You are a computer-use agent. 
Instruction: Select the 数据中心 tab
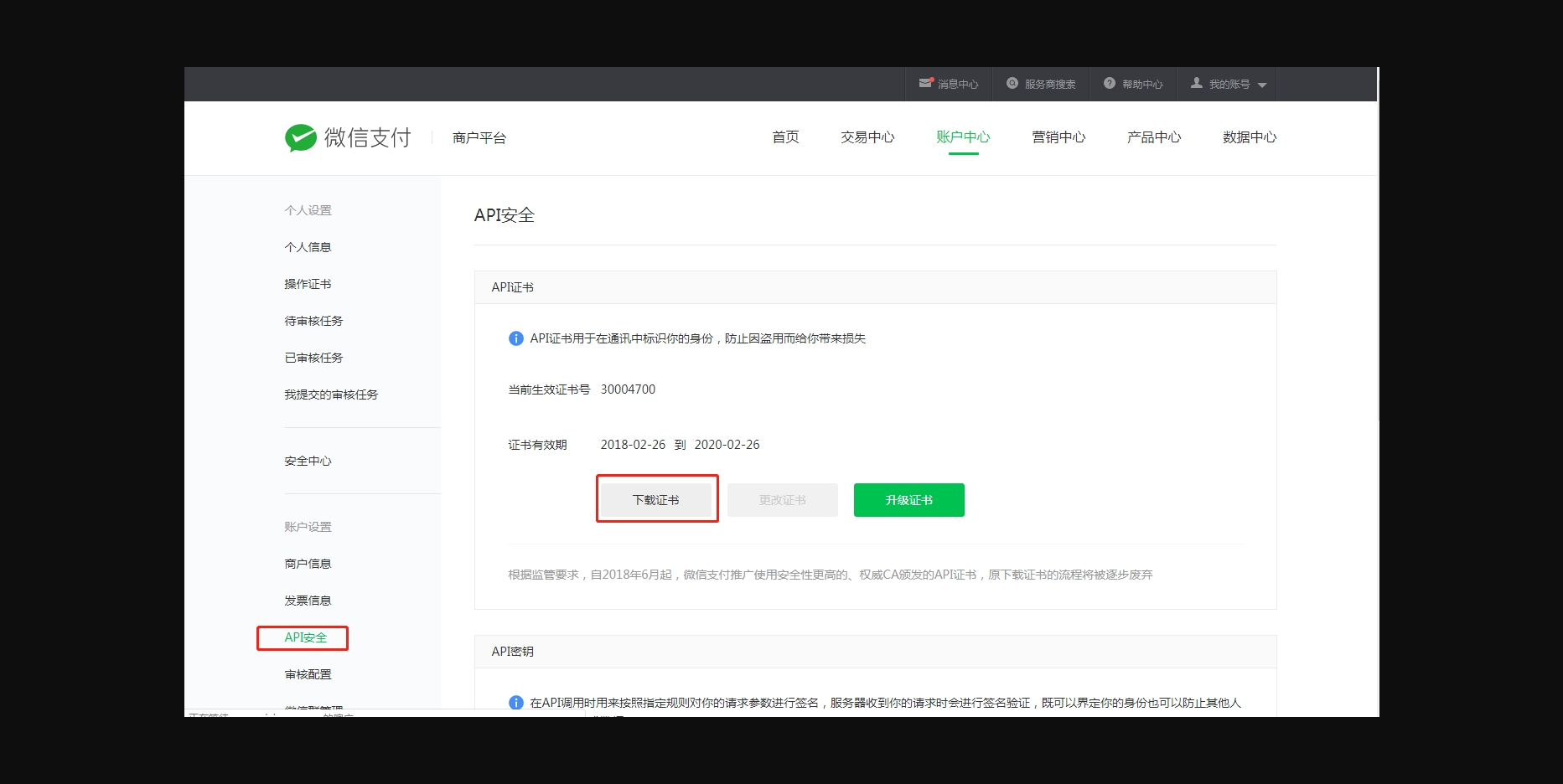coord(1250,137)
